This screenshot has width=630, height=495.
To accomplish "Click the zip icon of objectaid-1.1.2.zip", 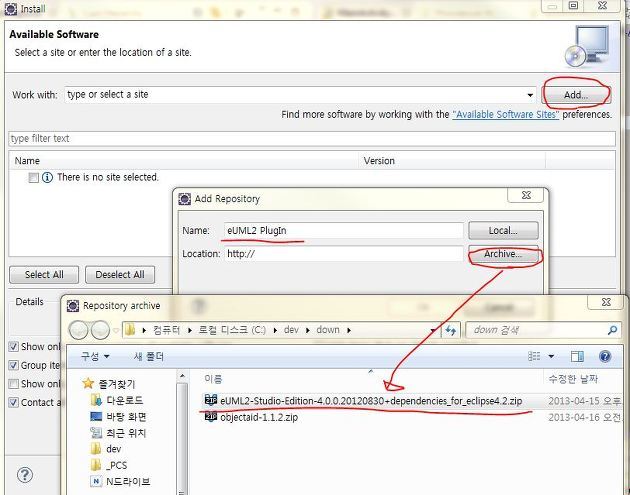I will (211, 417).
